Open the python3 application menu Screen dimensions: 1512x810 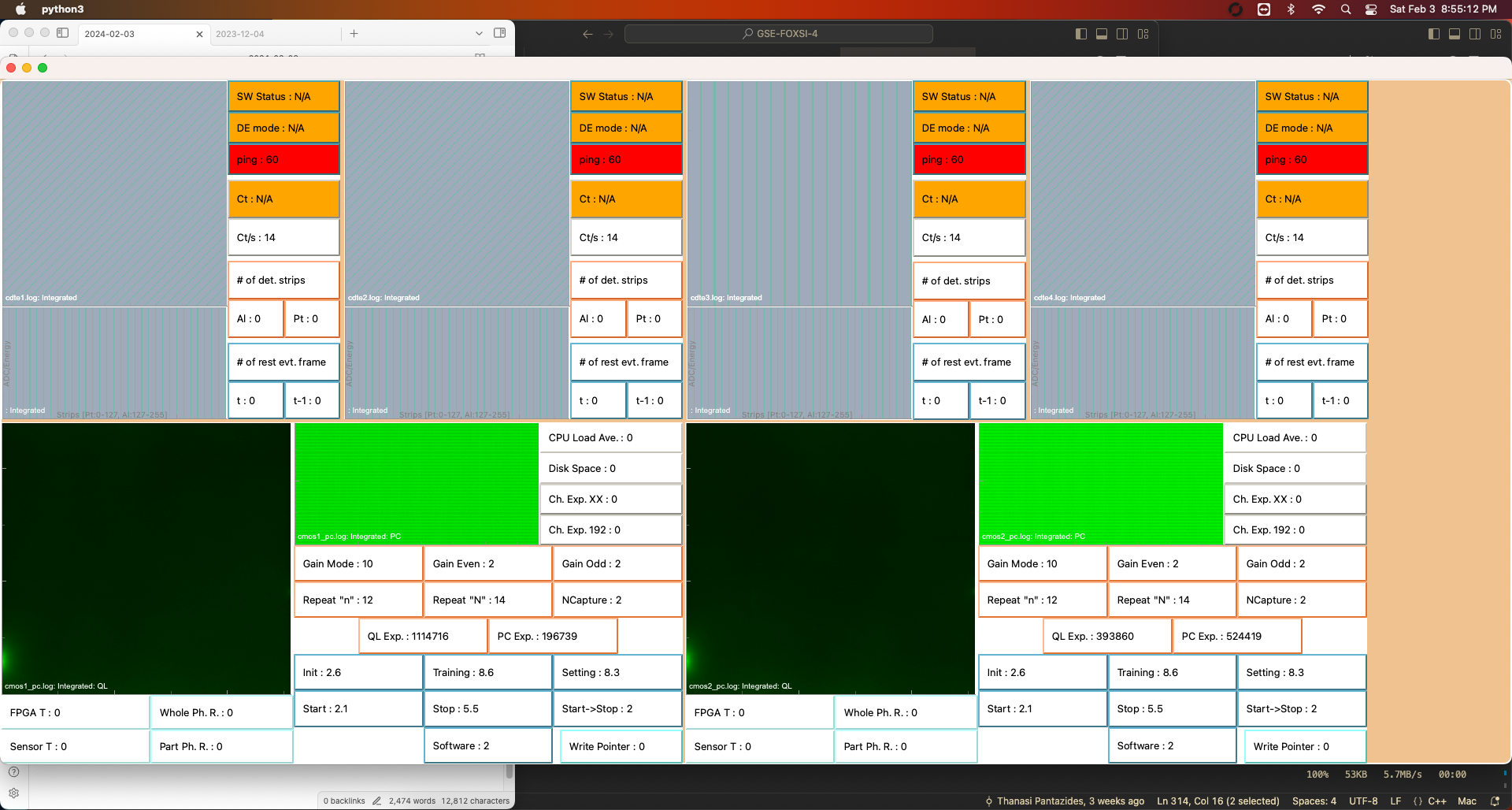coord(62,9)
